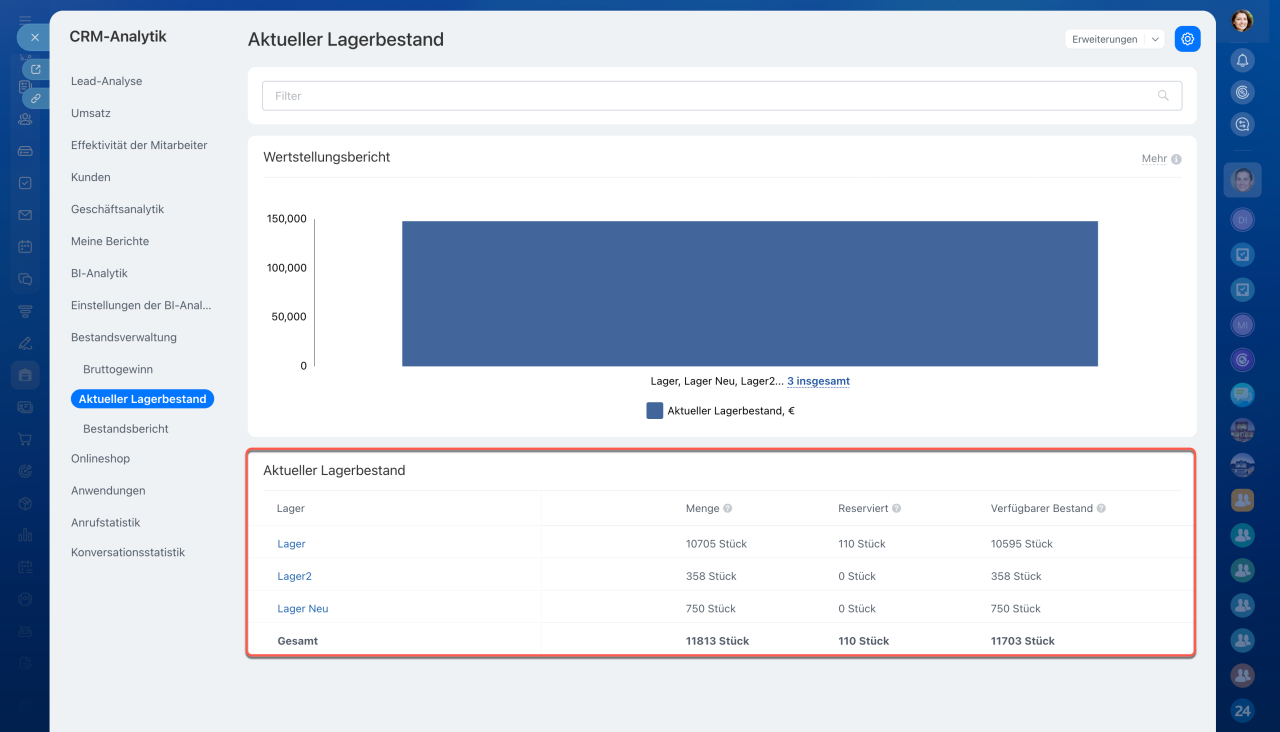Viewport: 1280px width, 732px height.
Task: Expand '3 insgesamt' warehouse list
Action: coord(818,381)
